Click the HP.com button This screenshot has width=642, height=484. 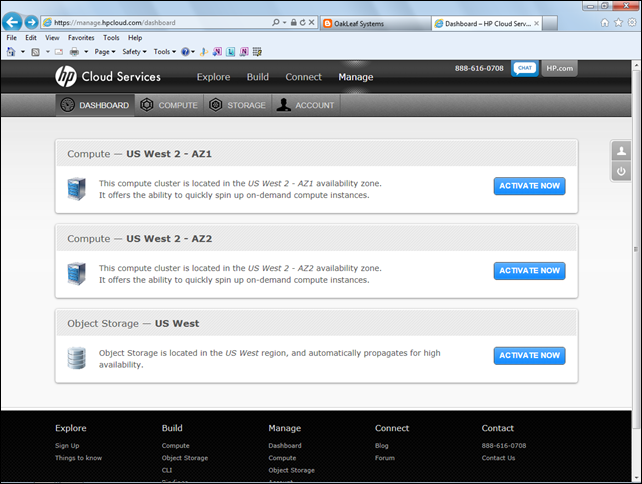tap(559, 68)
